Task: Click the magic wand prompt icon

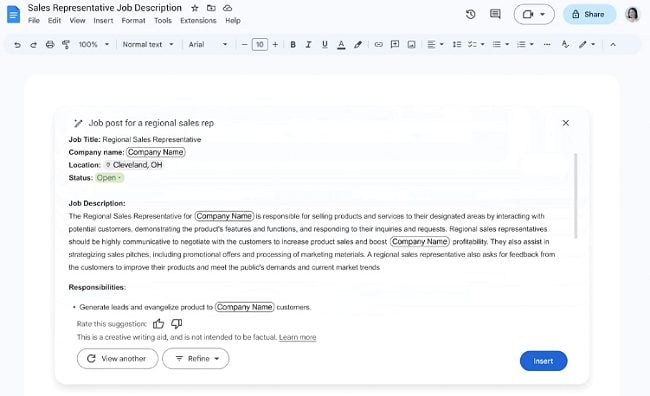Action: click(78, 123)
